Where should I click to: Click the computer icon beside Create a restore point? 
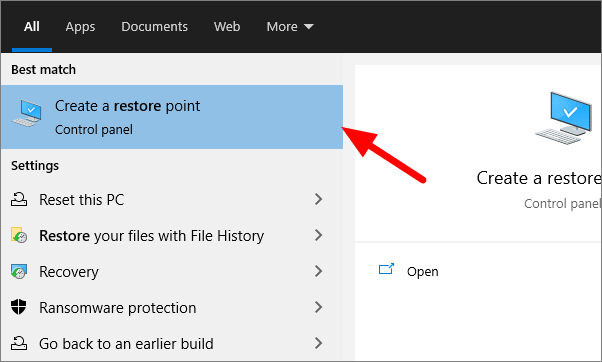[x=27, y=113]
